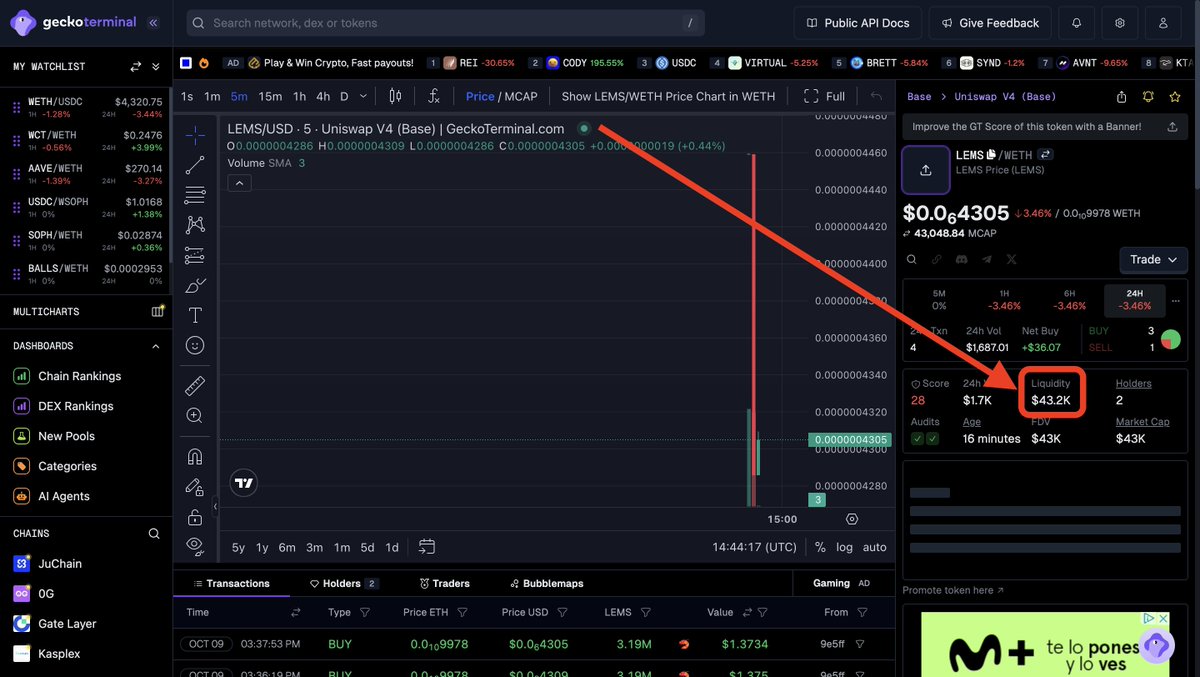Set a price alert for LEMS
Viewport: 1200px width, 677px height.
tap(1148, 97)
